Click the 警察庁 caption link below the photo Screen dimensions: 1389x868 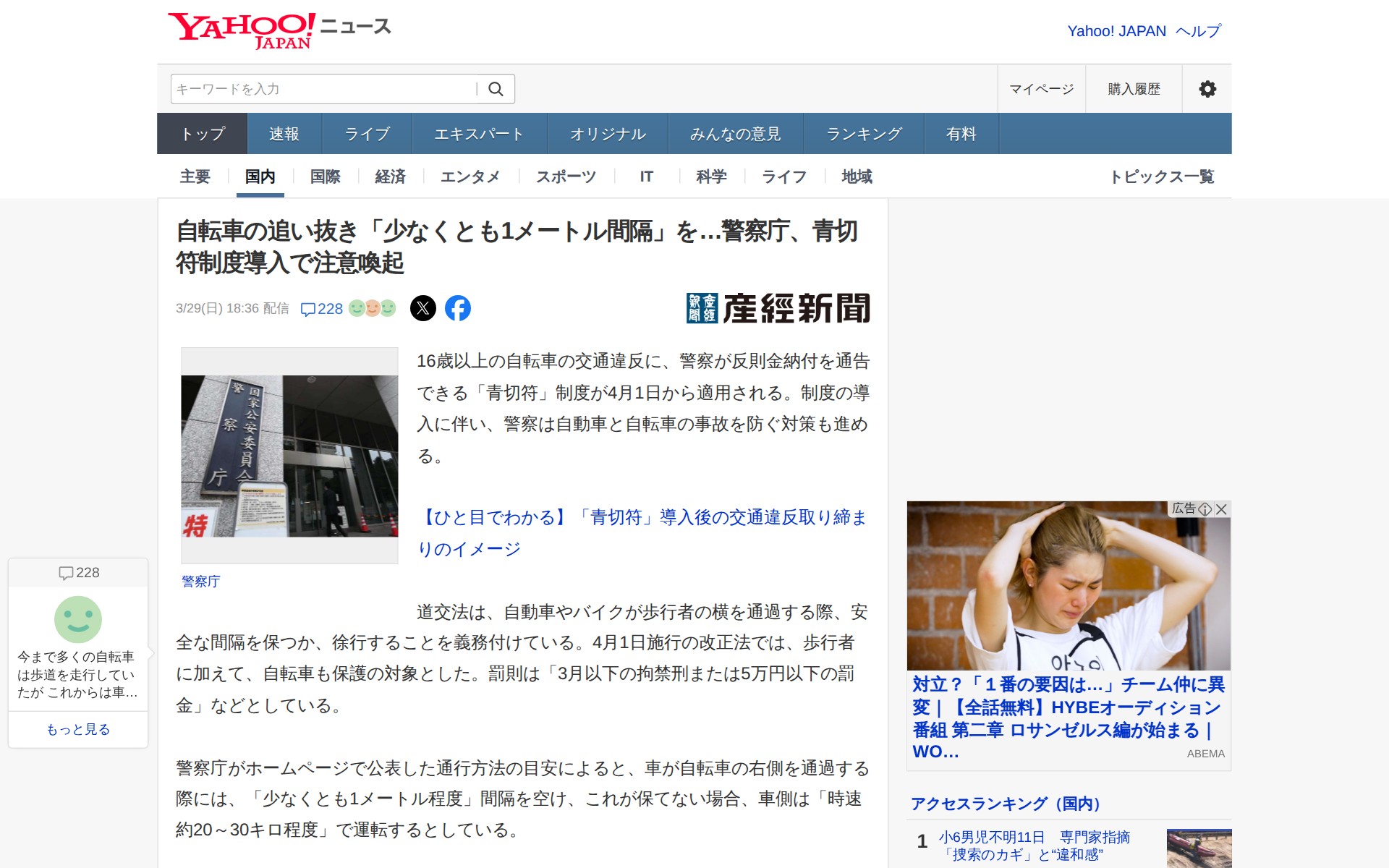point(200,581)
